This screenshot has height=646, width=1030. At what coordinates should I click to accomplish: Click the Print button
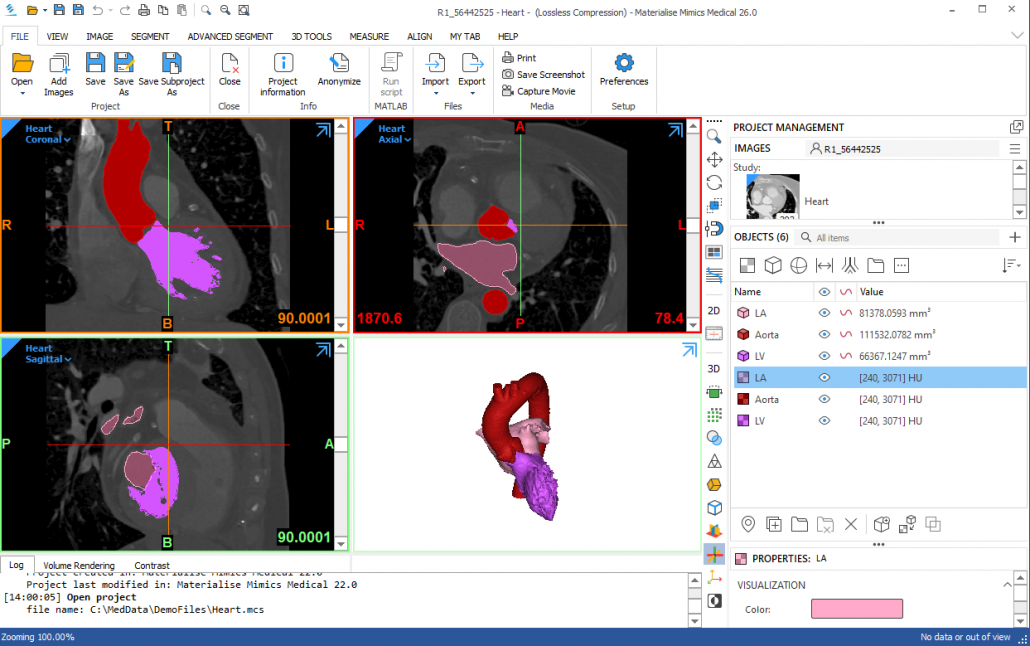coord(520,58)
